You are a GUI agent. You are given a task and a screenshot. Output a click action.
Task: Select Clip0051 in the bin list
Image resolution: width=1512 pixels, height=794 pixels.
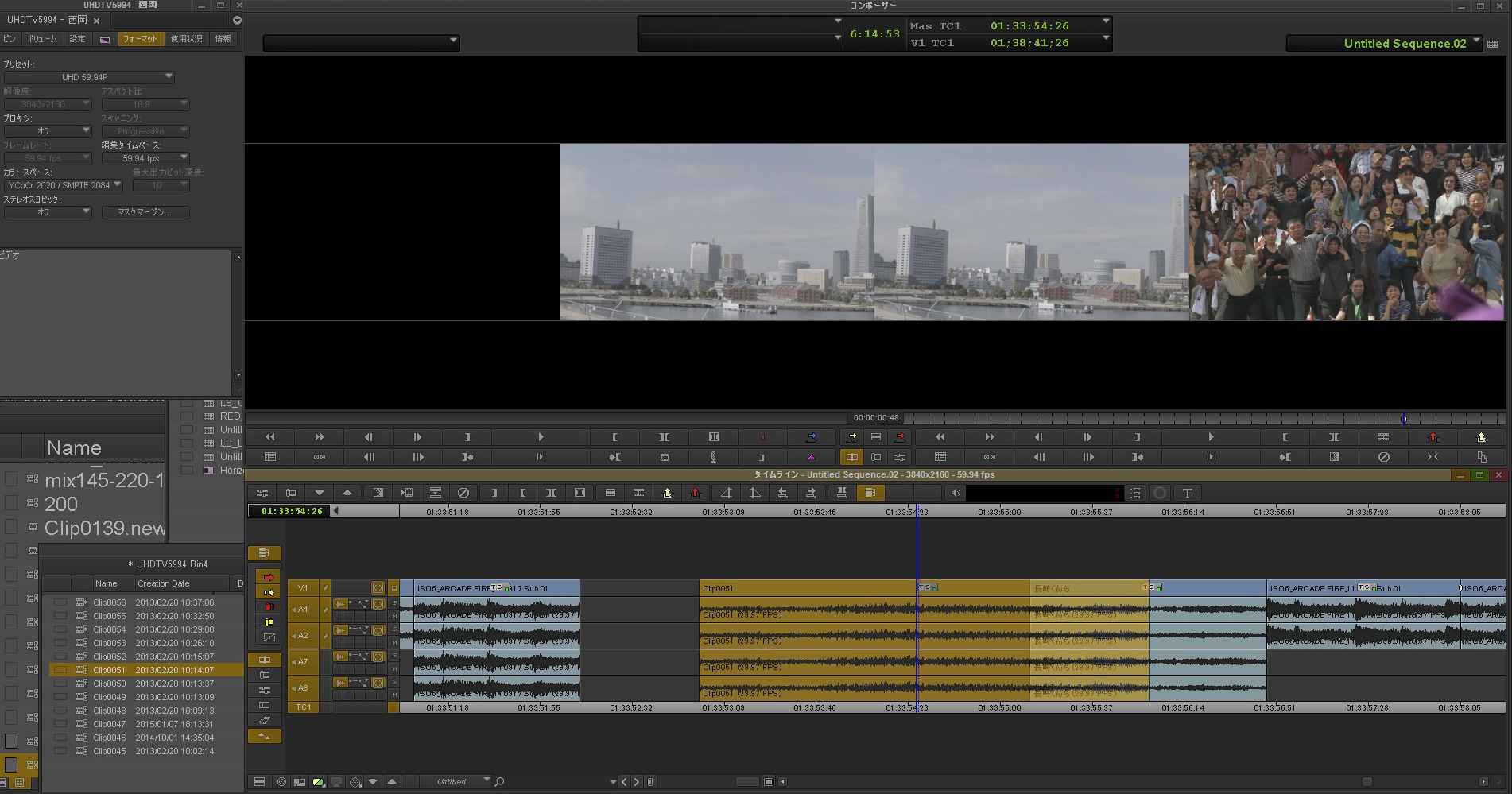point(110,670)
